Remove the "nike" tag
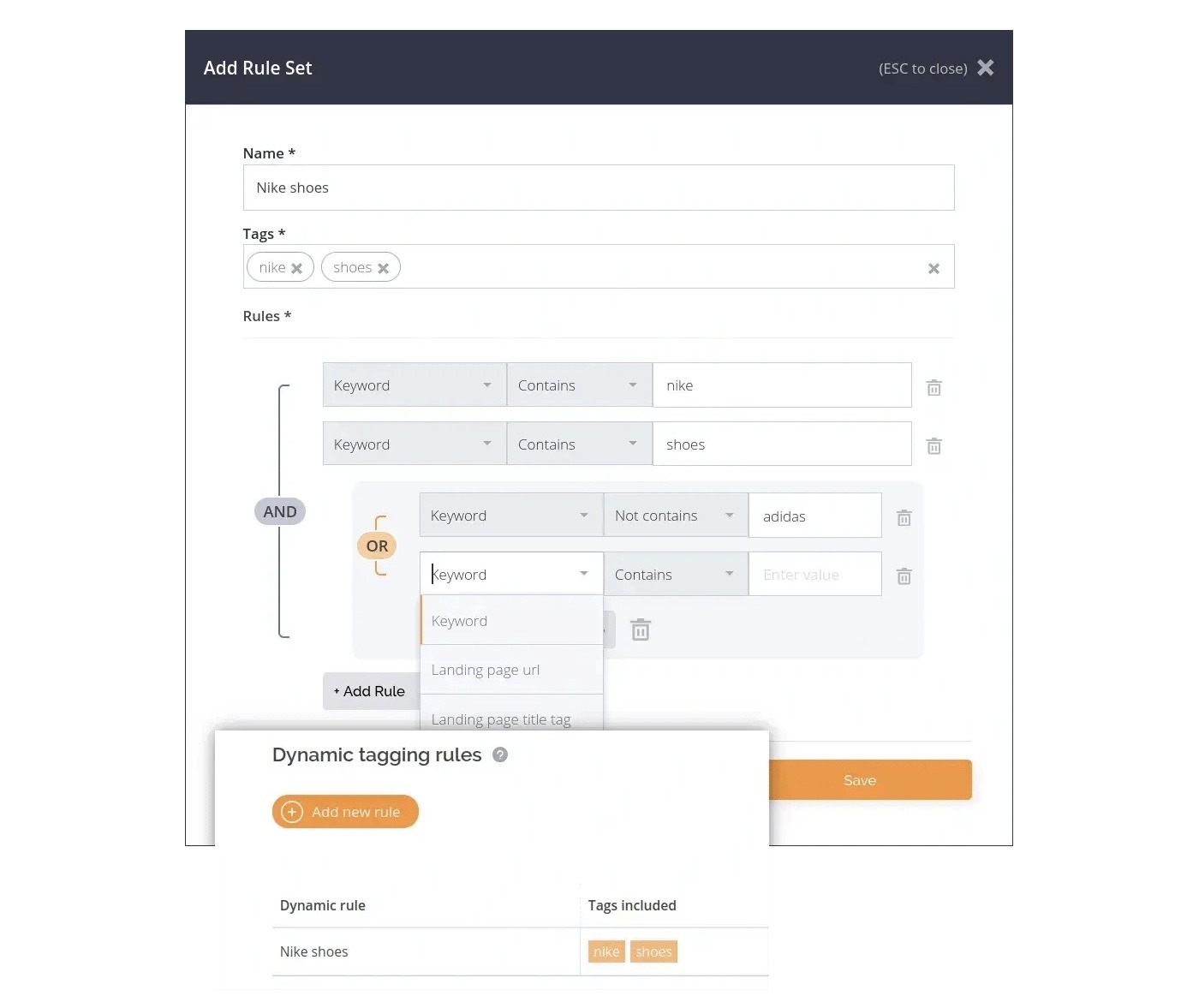Screen dimensions: 1193x1008 pos(297,267)
